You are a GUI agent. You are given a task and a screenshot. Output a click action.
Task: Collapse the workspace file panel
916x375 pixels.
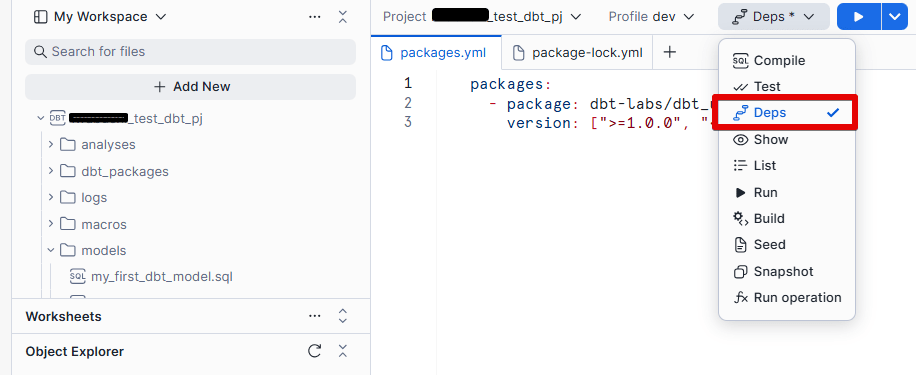pyautogui.click(x=343, y=17)
